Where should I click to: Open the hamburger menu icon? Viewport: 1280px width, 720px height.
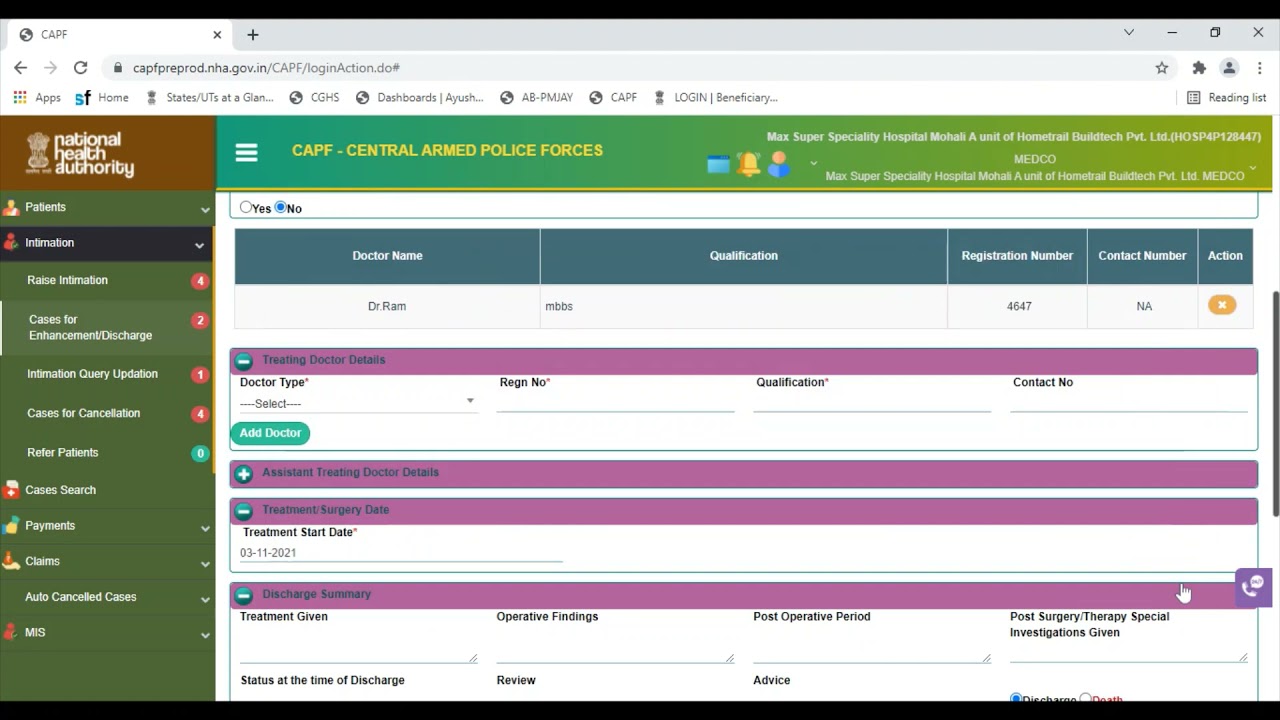246,152
